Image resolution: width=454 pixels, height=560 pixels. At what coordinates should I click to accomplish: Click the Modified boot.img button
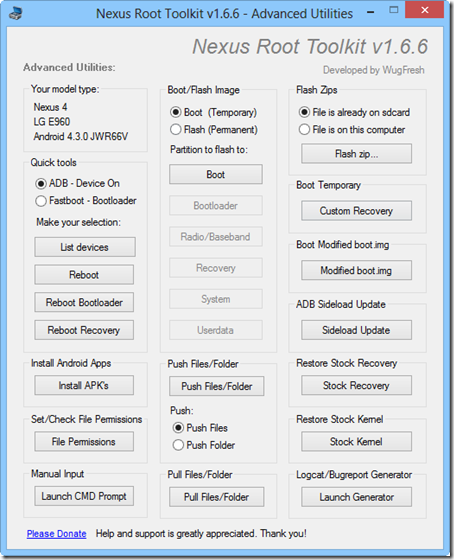pyautogui.click(x=356, y=270)
